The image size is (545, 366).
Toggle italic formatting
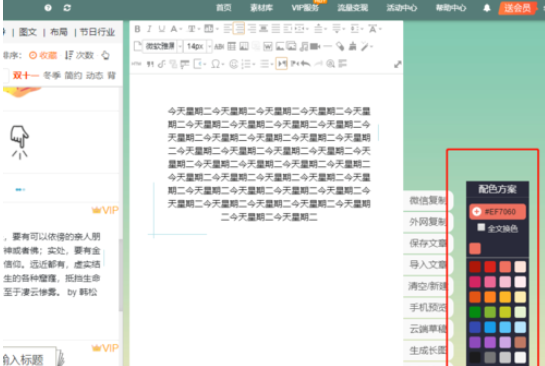pyautogui.click(x=149, y=29)
